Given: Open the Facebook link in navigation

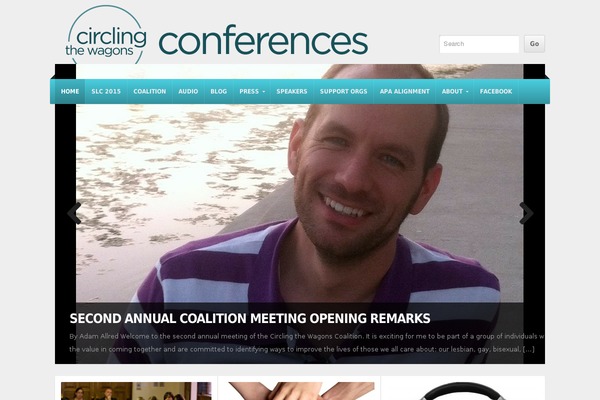Looking at the screenshot, I should coord(496,91).
